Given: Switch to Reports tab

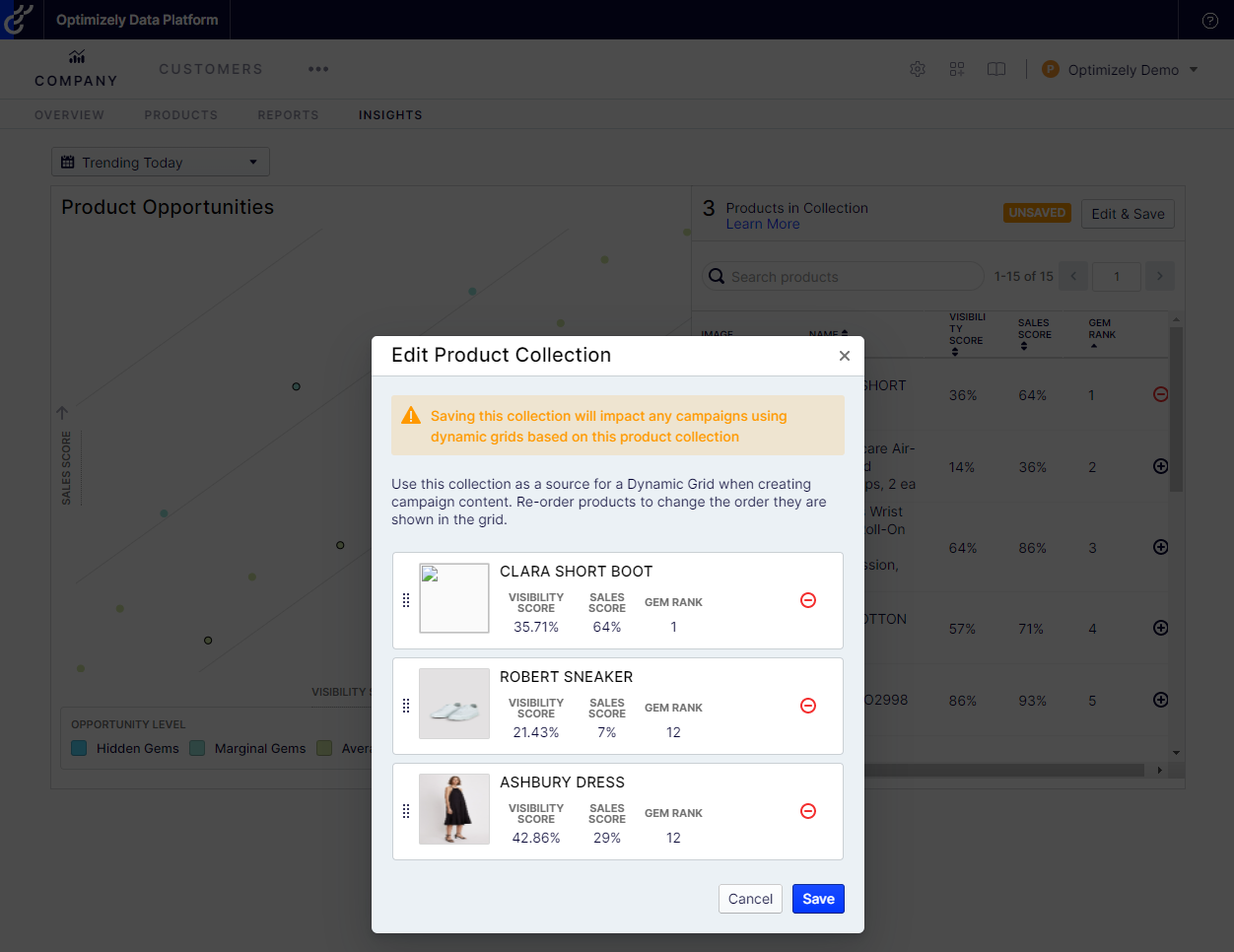Looking at the screenshot, I should point(289,115).
